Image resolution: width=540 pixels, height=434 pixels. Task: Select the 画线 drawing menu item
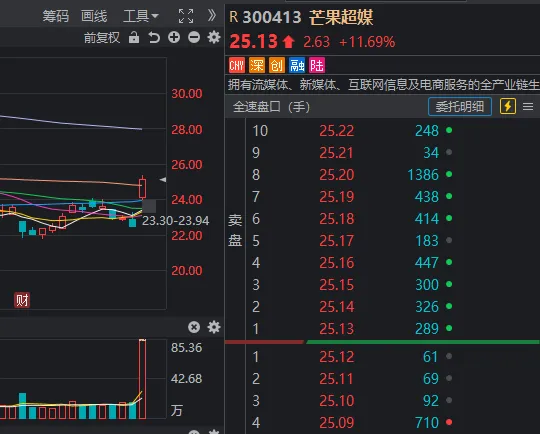94,16
